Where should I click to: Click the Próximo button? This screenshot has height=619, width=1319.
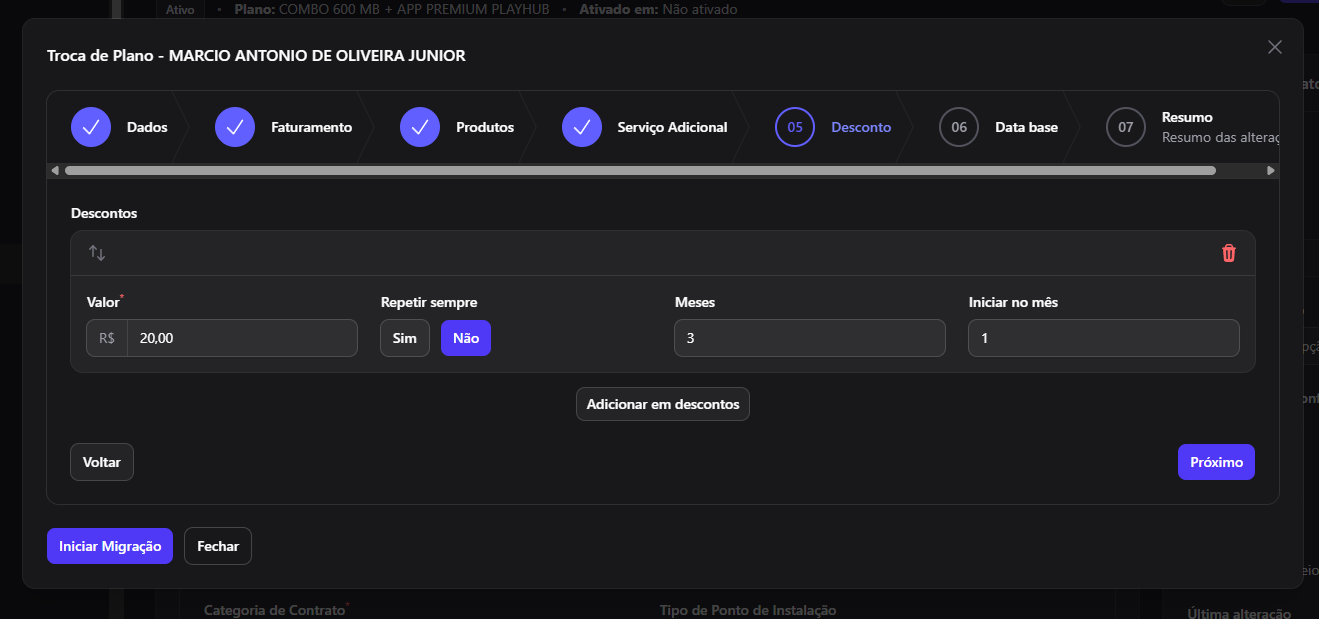(x=1216, y=462)
